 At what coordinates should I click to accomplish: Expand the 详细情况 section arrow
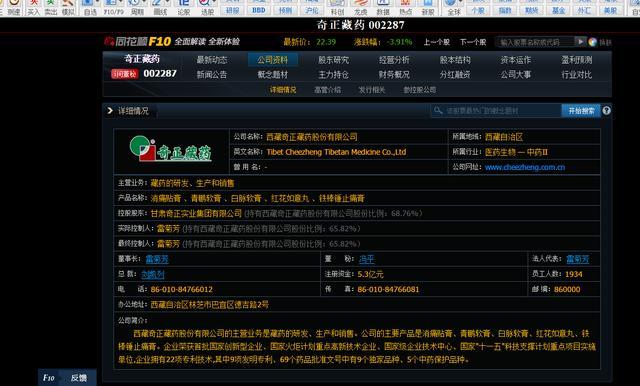pyautogui.click(x=109, y=111)
